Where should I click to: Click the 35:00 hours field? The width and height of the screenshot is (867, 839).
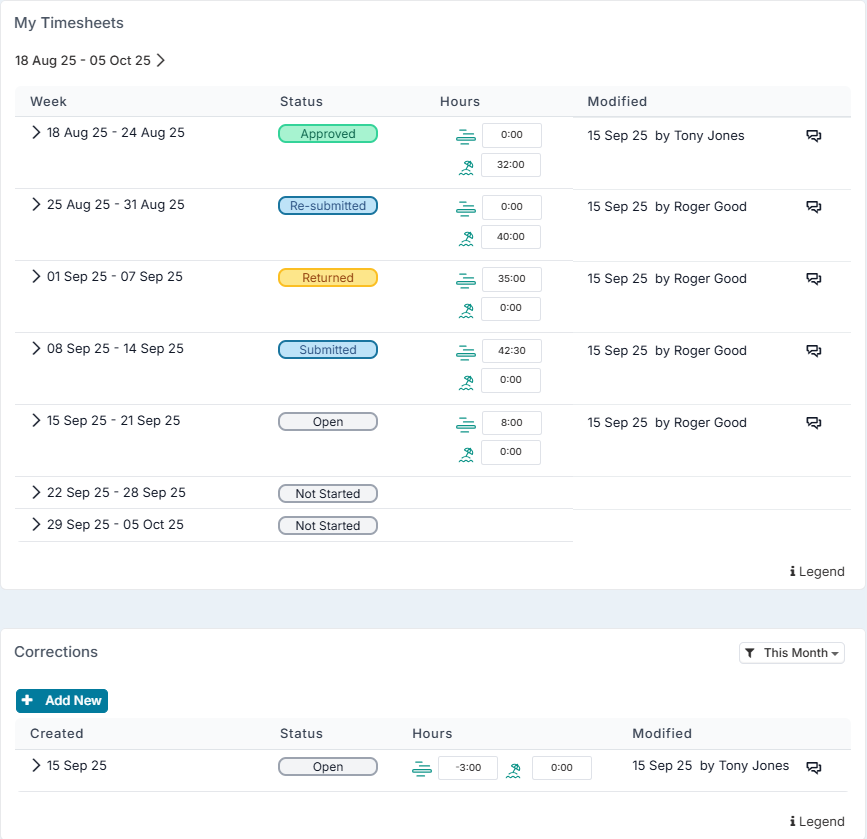pos(511,279)
